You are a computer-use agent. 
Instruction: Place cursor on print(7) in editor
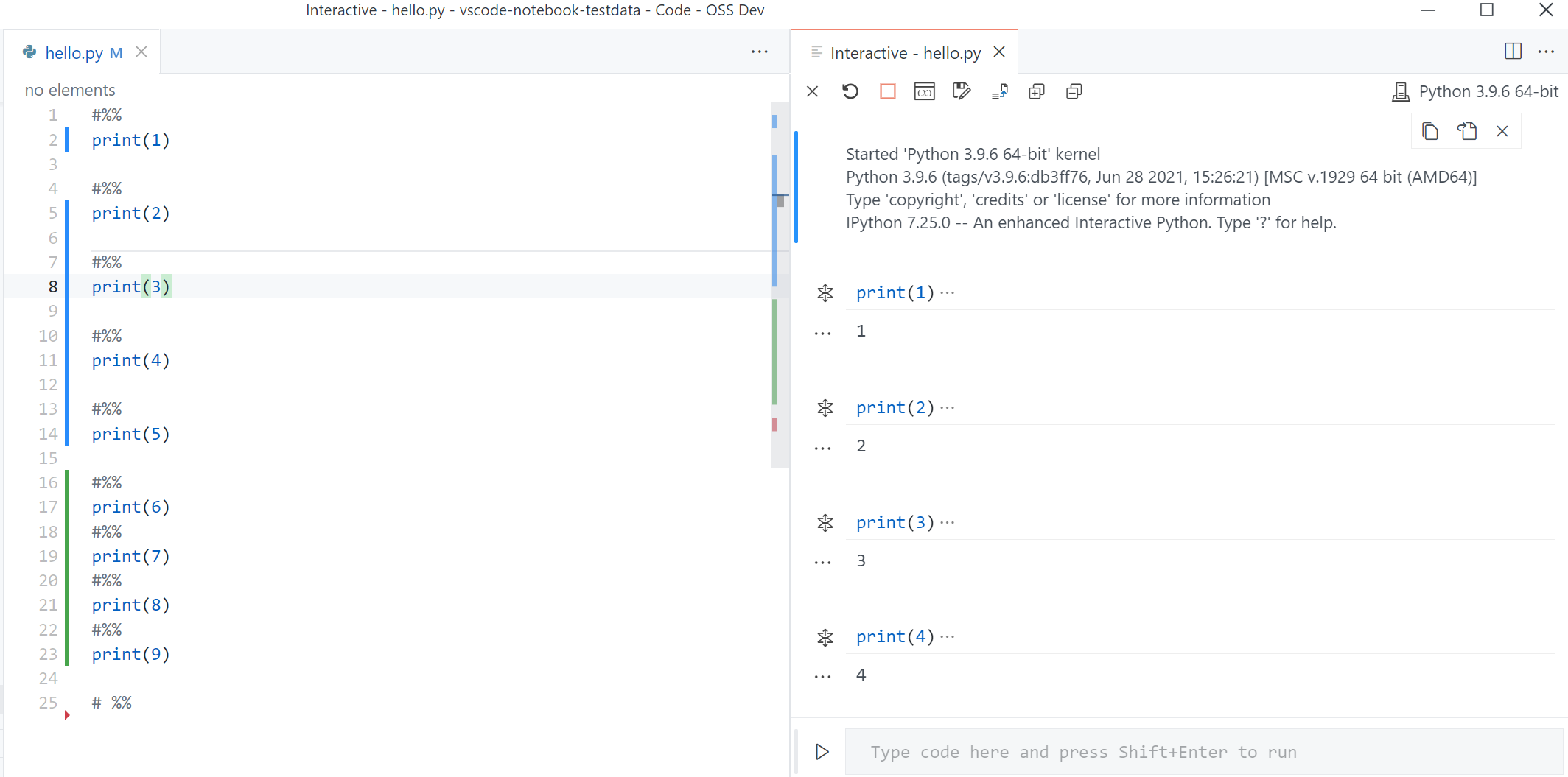pyautogui.click(x=130, y=556)
